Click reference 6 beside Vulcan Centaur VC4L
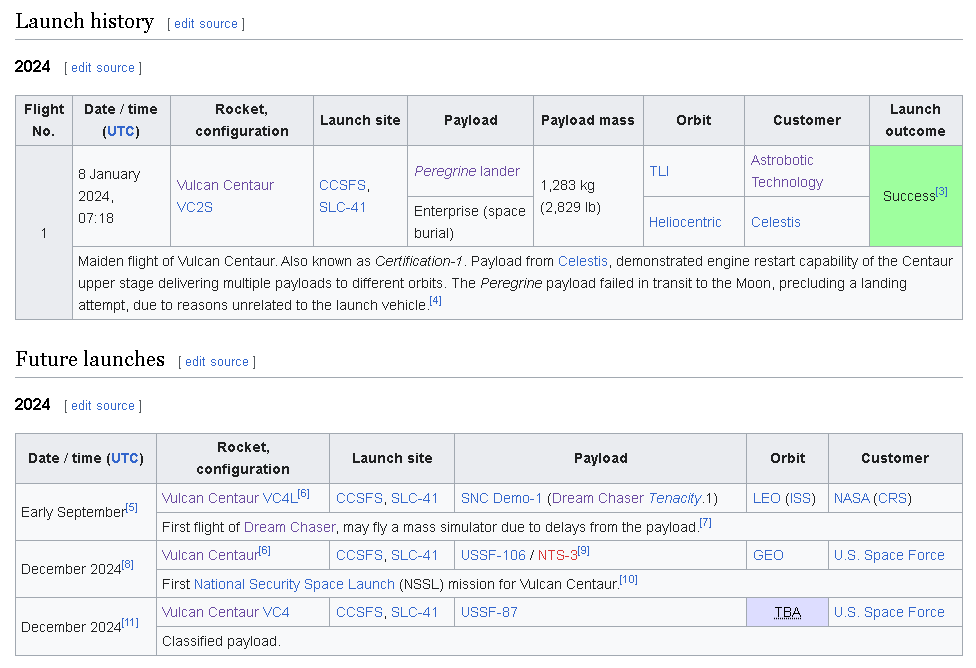Viewport: 976px width, 668px height. (303, 494)
